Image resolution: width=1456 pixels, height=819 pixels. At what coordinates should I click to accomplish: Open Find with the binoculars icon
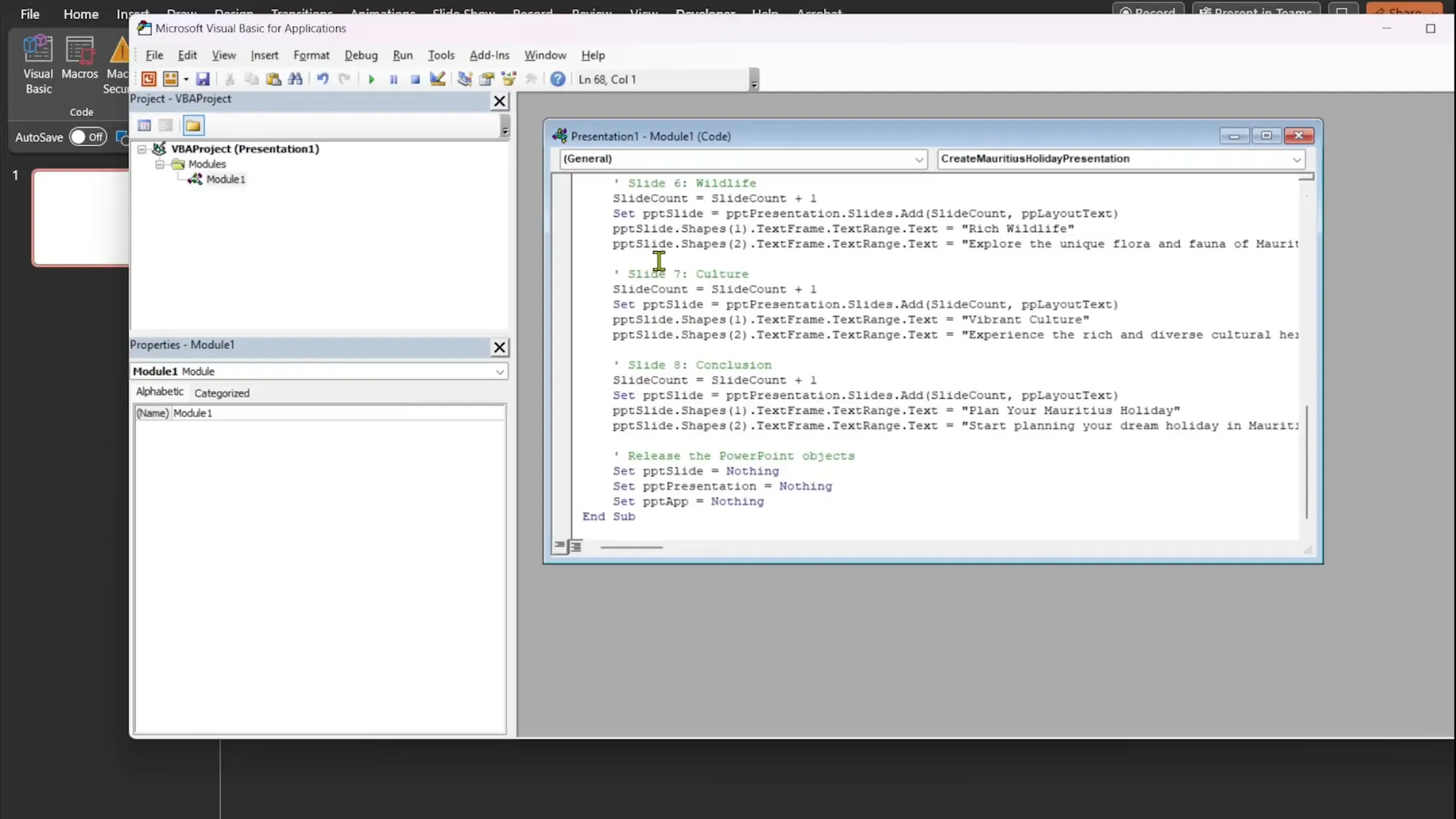tap(296, 79)
